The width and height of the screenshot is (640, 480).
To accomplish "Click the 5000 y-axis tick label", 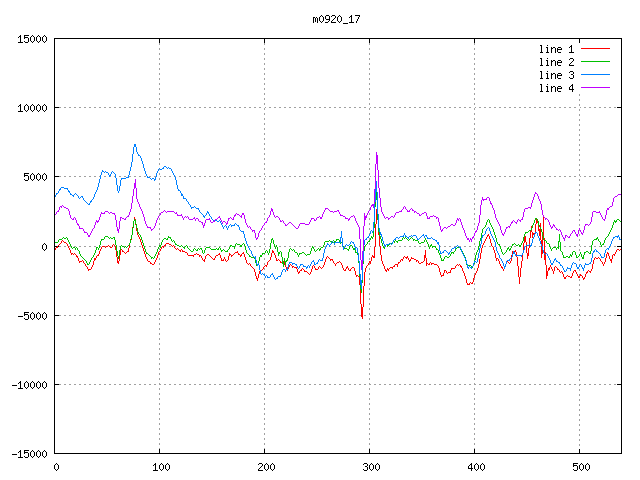I will (x=34, y=177).
